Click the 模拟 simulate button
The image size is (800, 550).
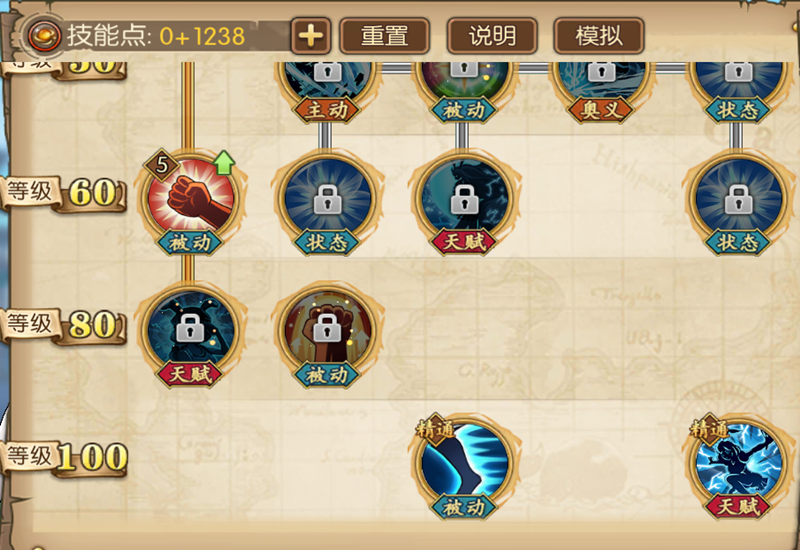point(599,36)
